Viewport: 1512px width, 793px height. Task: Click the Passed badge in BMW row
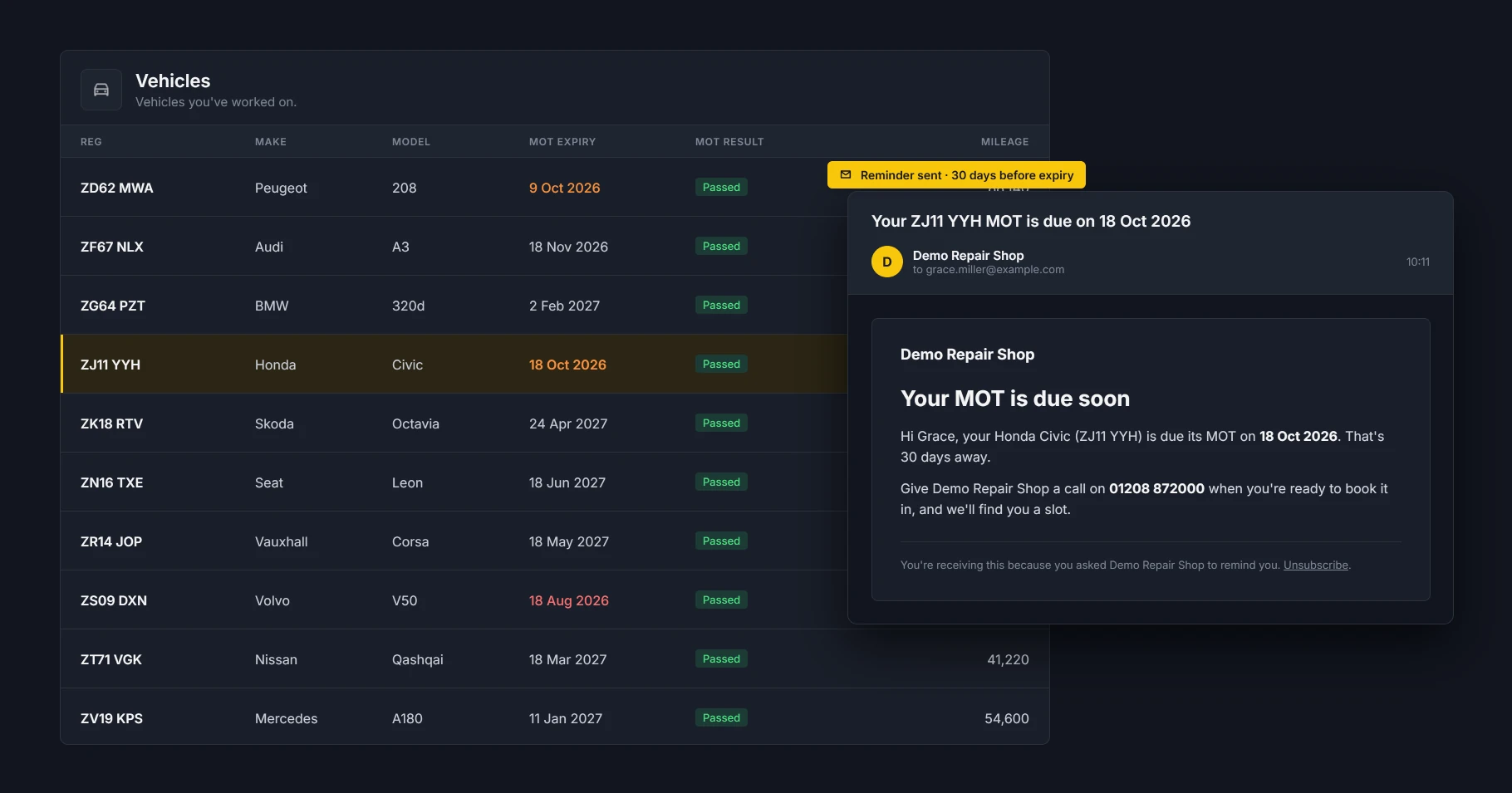click(x=721, y=305)
